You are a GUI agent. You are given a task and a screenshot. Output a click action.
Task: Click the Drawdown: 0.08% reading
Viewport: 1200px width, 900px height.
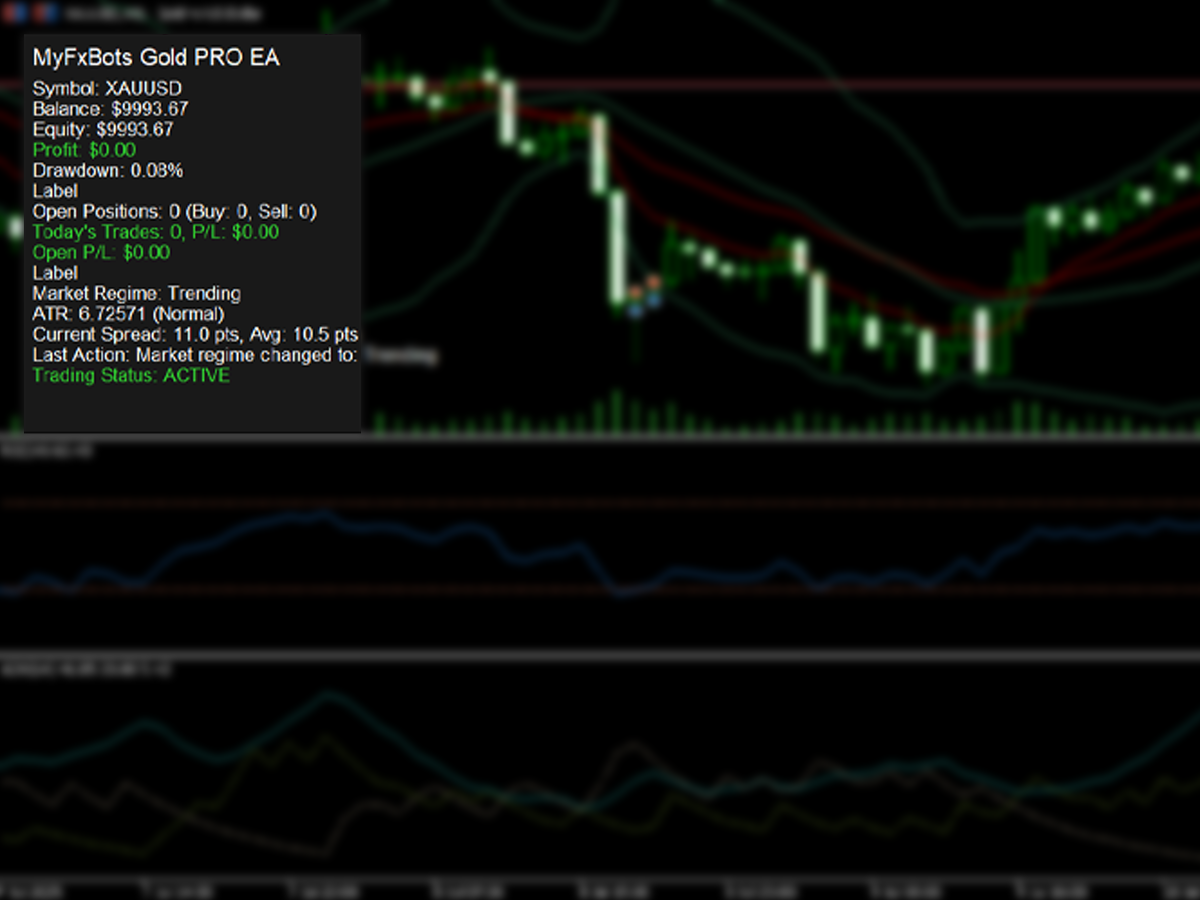click(108, 170)
